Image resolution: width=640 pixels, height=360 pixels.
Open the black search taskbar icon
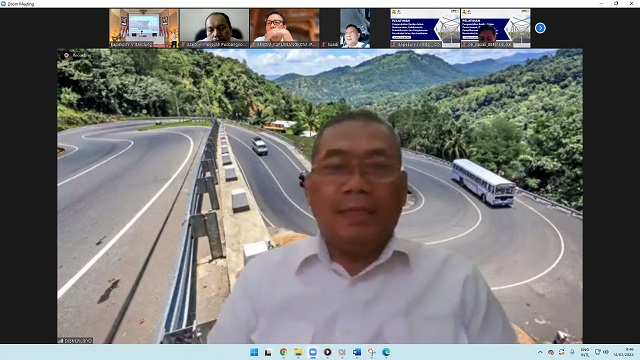click(x=268, y=352)
